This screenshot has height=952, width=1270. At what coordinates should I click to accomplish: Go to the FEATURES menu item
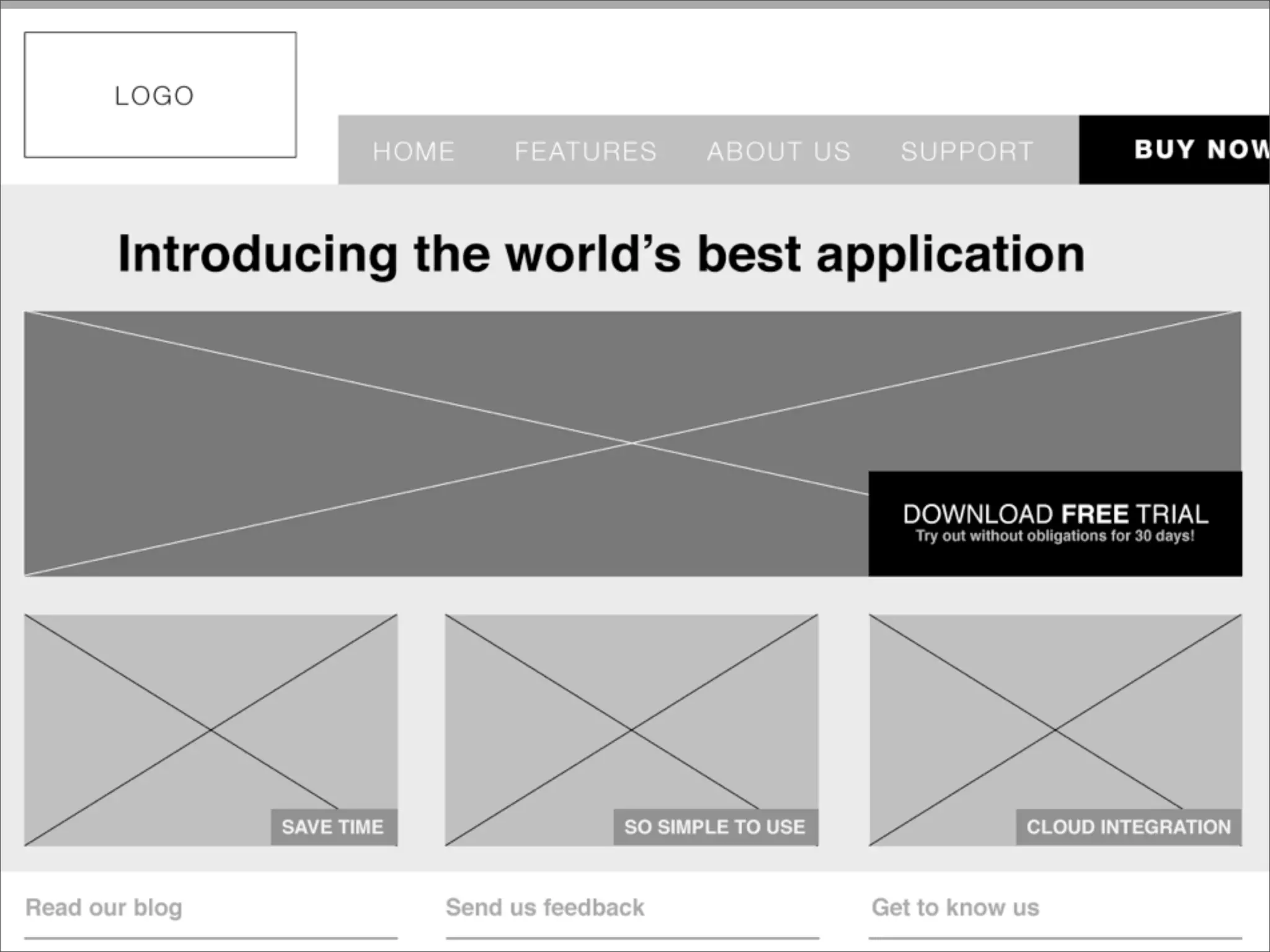pos(585,151)
